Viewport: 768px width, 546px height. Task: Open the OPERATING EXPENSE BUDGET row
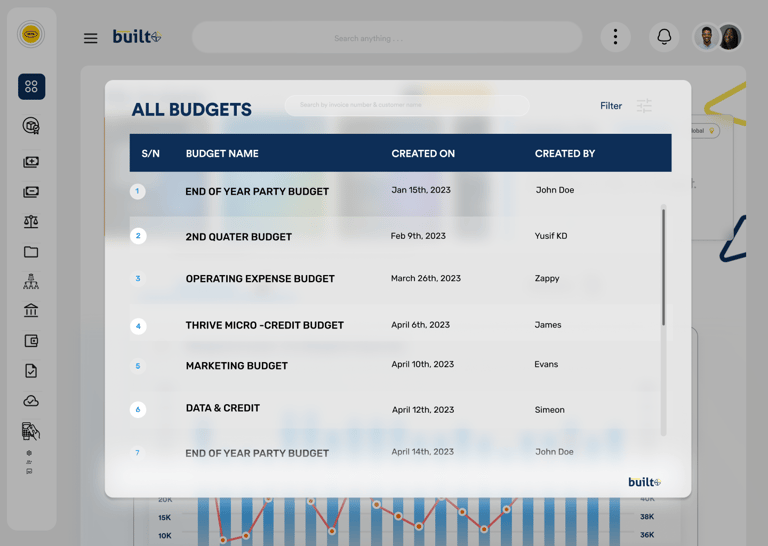point(260,279)
